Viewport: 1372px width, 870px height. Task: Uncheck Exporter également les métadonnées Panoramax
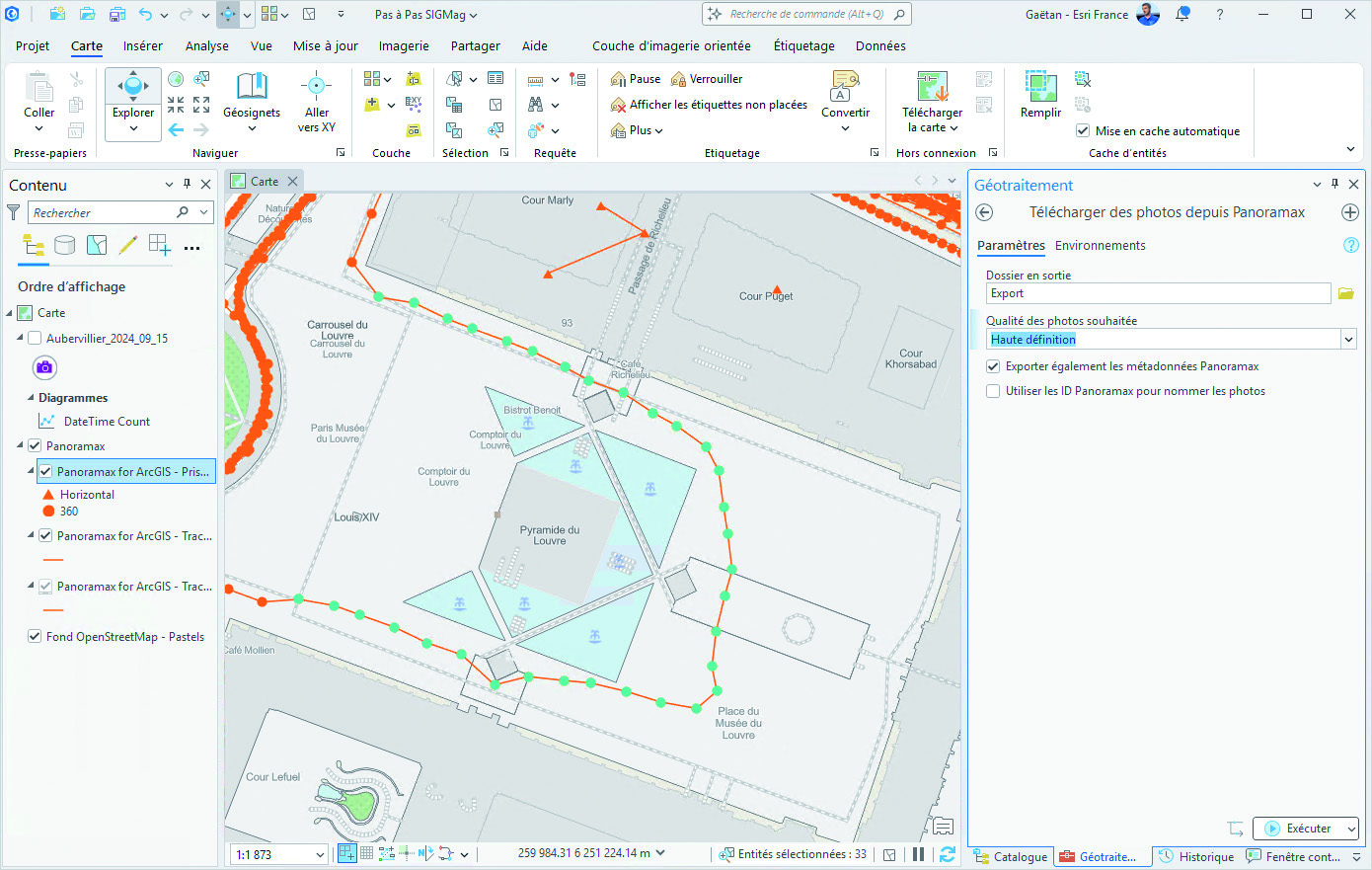pos(993,365)
